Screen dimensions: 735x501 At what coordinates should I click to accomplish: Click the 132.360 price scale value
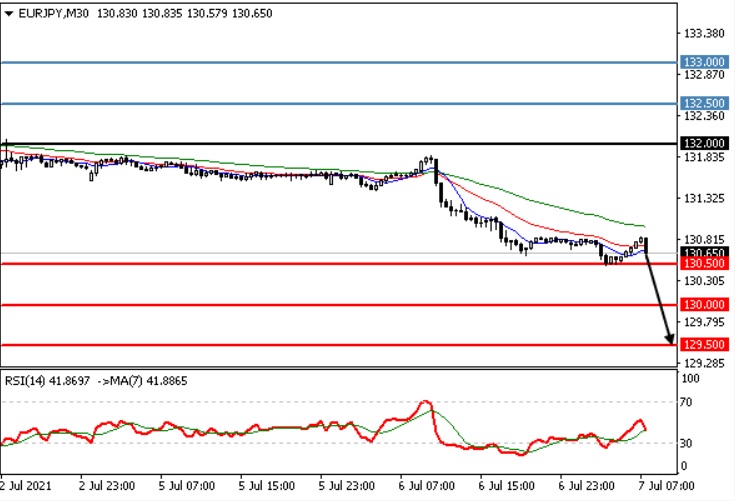tap(705, 116)
